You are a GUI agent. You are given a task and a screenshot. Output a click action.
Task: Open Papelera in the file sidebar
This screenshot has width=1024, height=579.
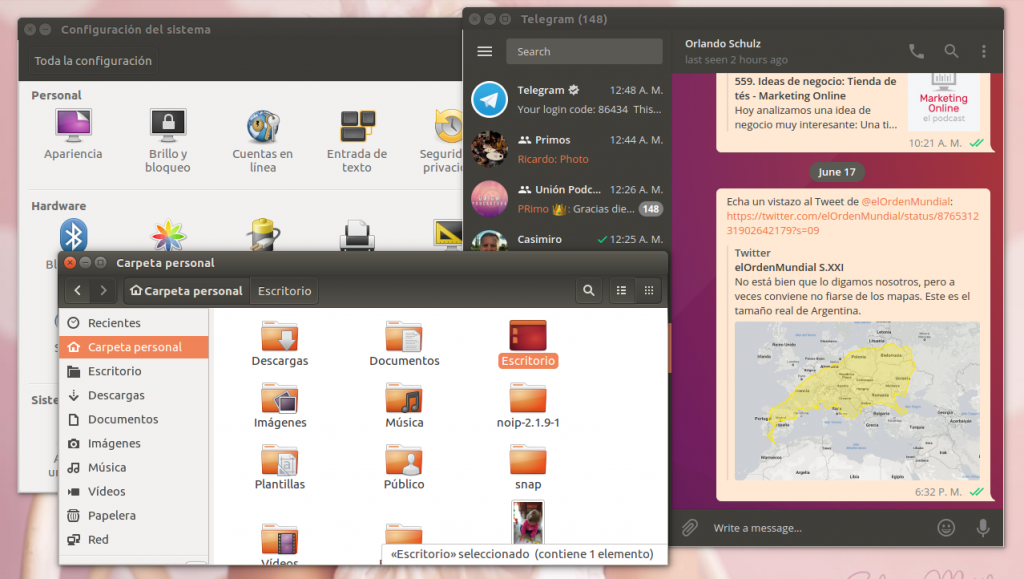click(134, 516)
